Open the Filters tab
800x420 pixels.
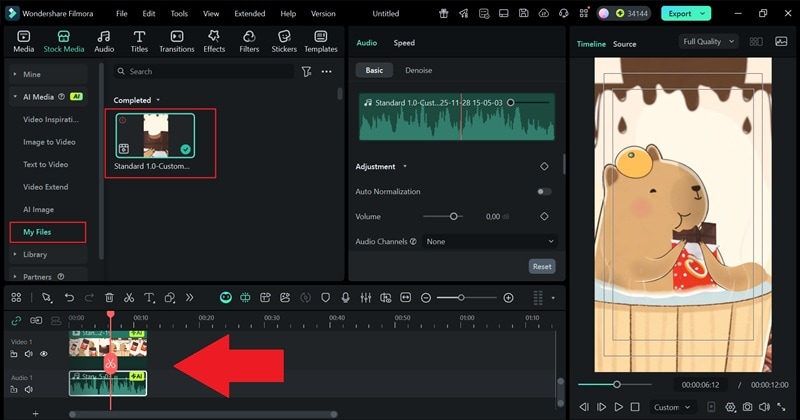click(x=249, y=41)
